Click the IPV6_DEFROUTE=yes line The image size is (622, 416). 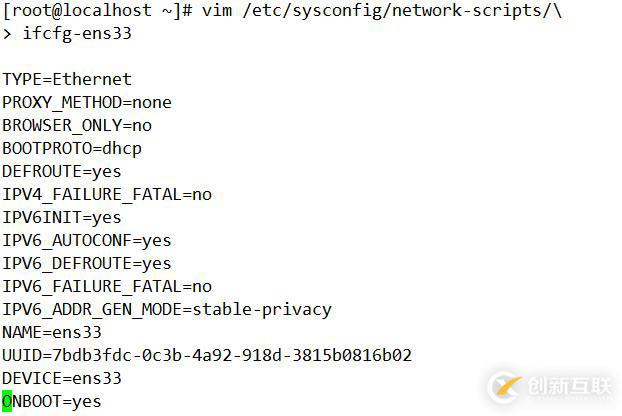point(87,263)
